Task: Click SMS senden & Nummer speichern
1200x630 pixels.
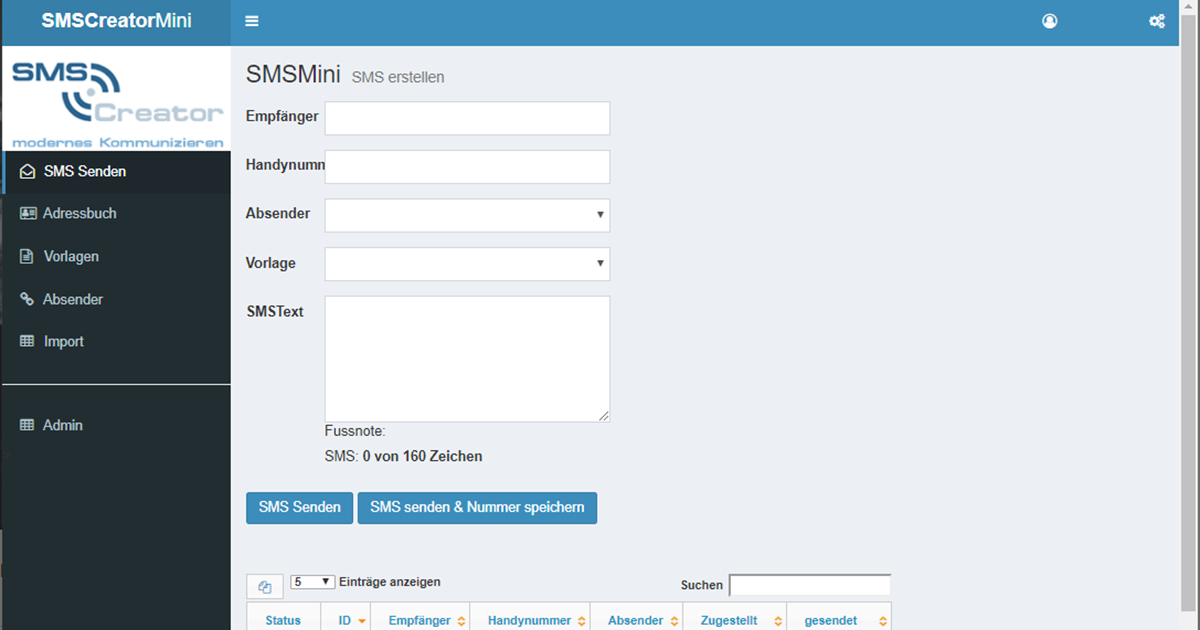Action: 477,507
